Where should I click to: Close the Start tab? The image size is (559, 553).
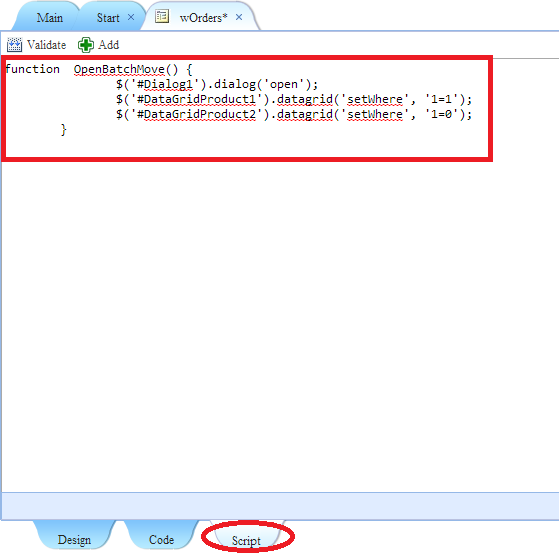pos(131,17)
